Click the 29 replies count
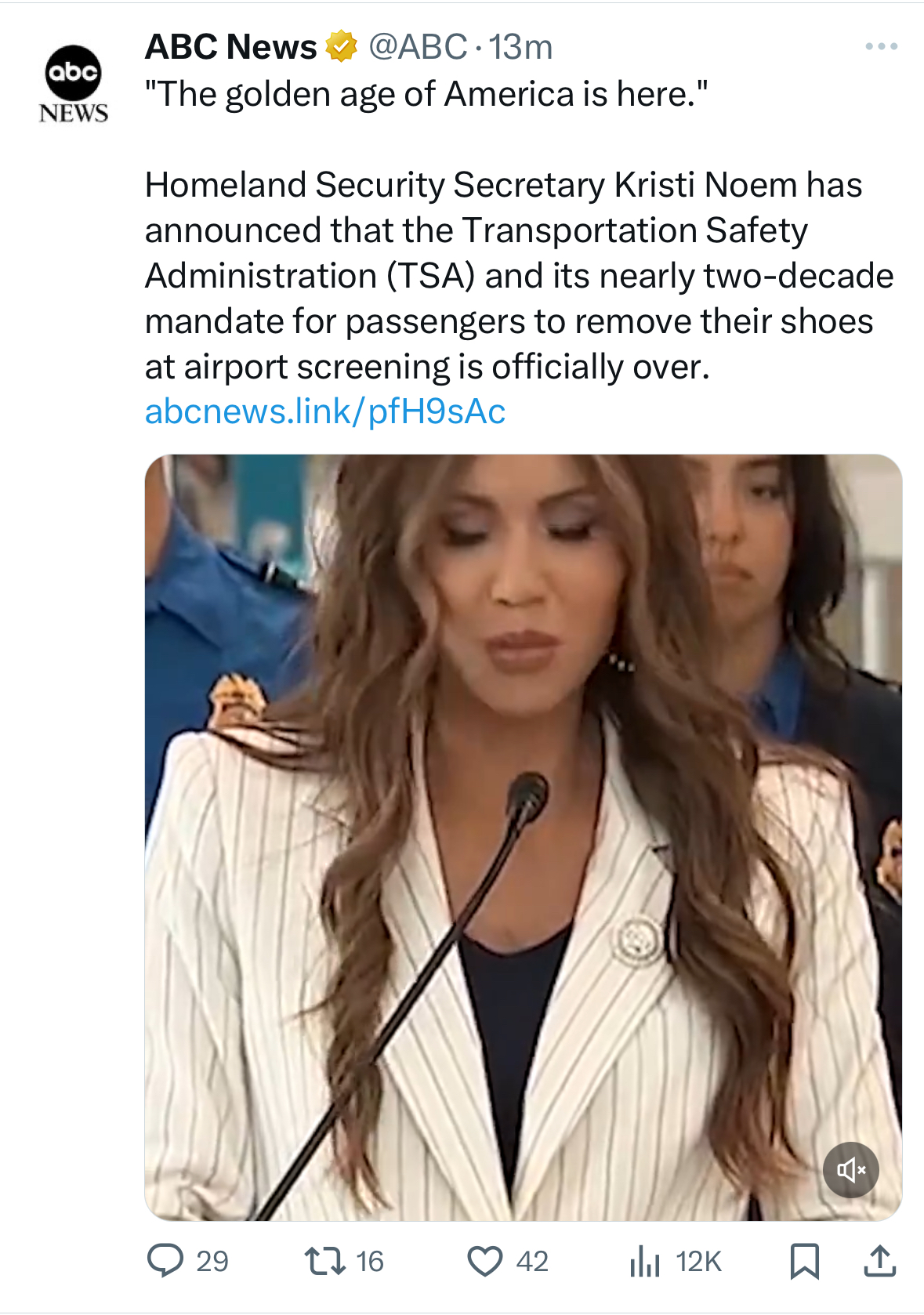 212,1262
